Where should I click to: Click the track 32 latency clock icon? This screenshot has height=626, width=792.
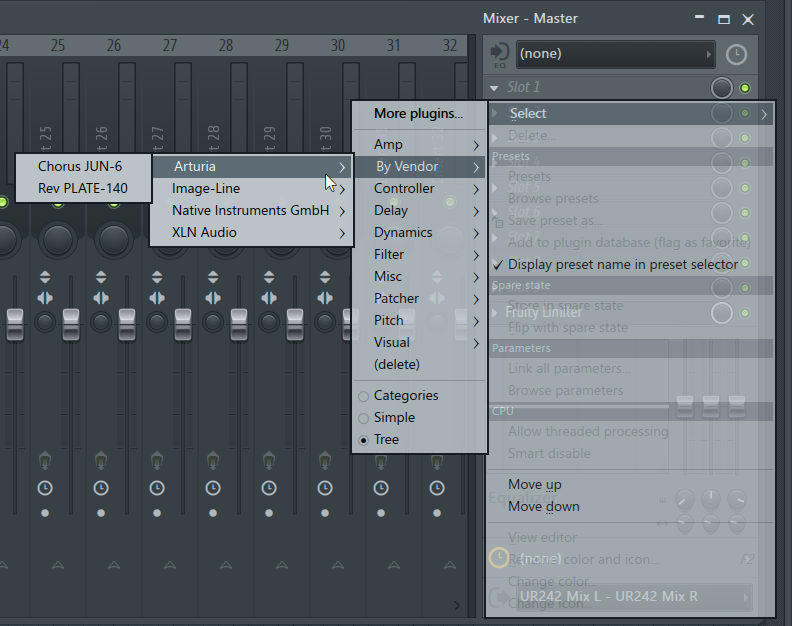(437, 488)
